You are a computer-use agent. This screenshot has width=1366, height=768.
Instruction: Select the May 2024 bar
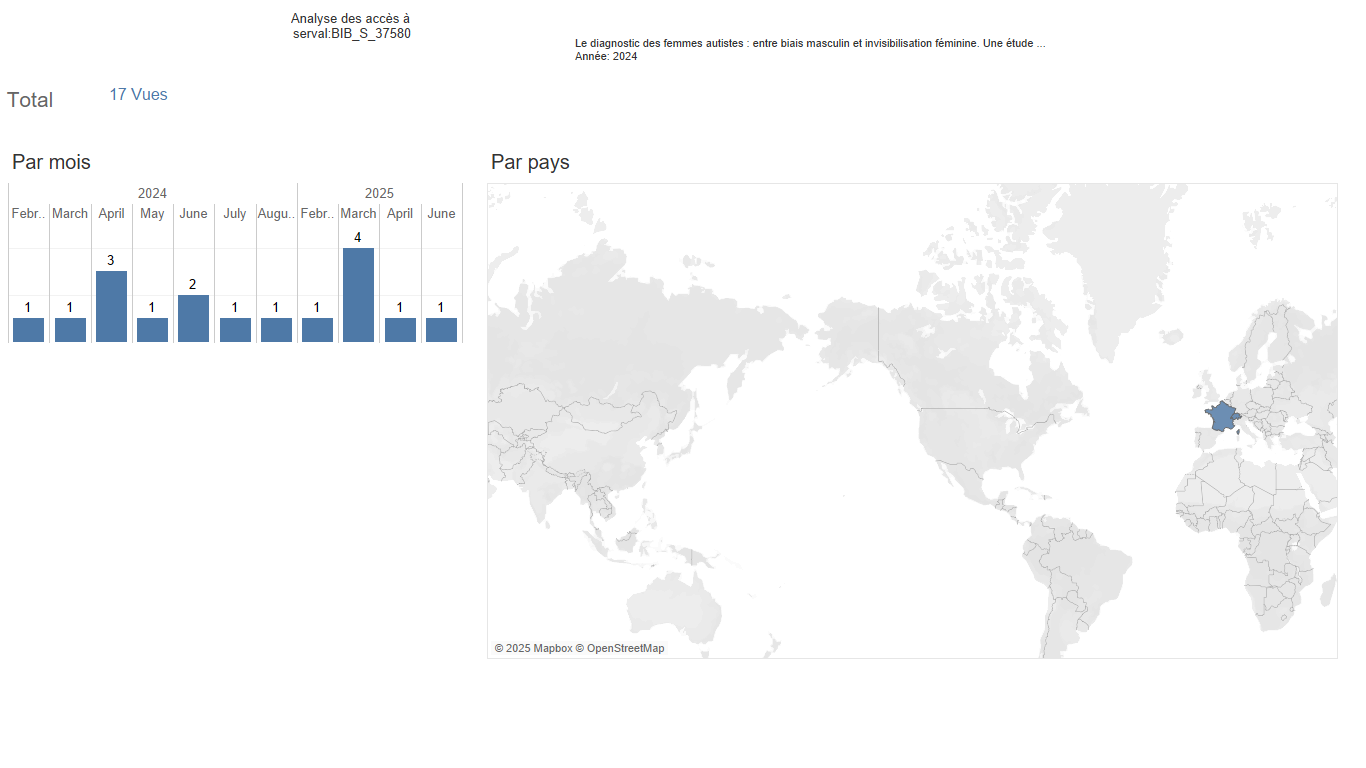click(x=152, y=330)
